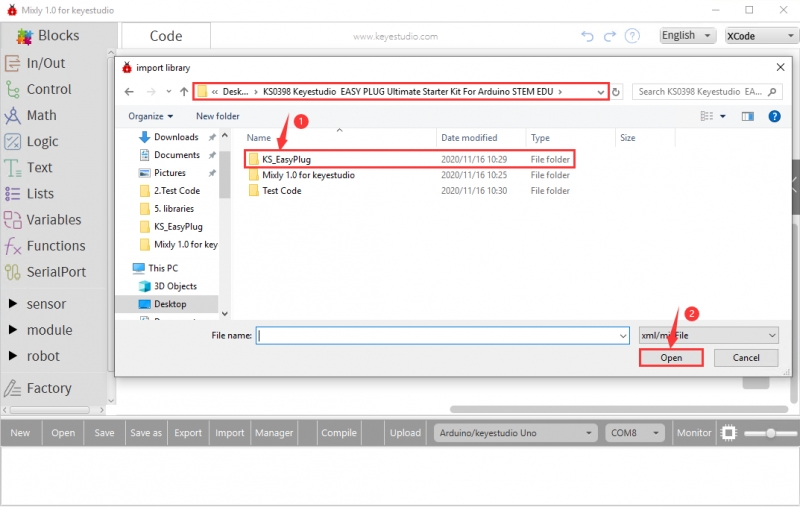Open the serial Monitor
800x507 pixels.
(x=694, y=433)
